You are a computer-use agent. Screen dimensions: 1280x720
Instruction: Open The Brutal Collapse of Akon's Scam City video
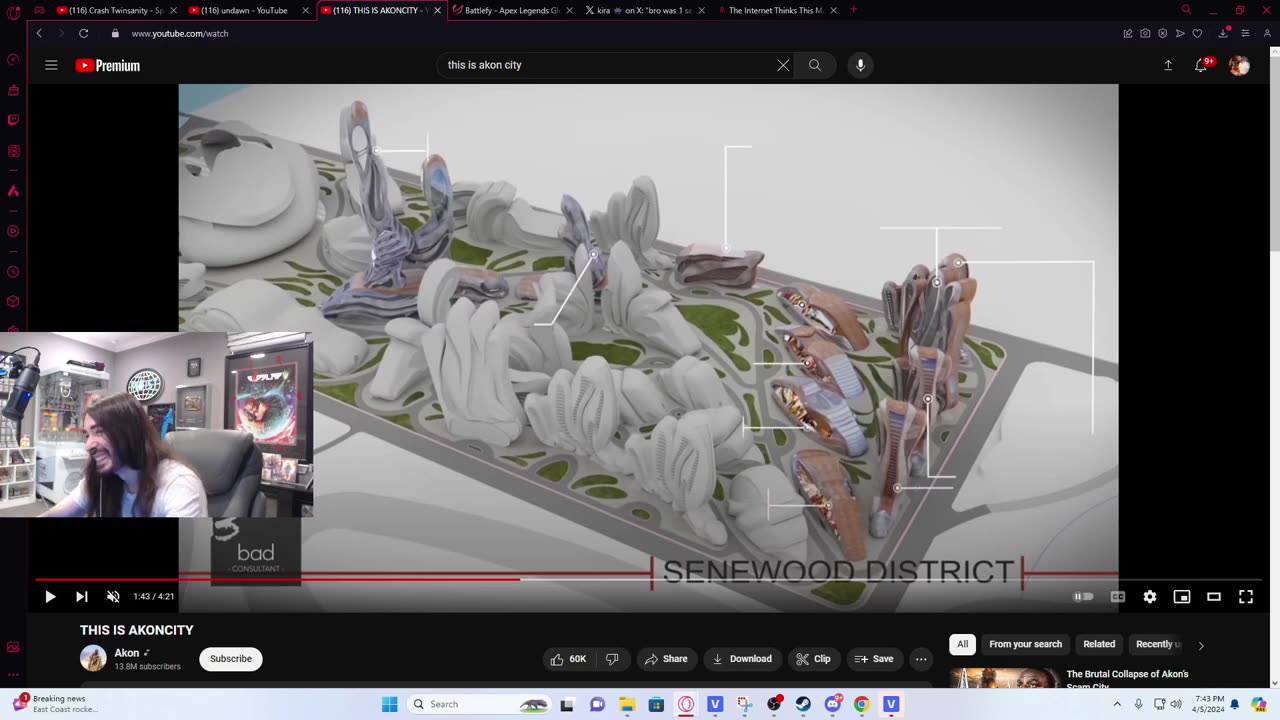point(1127,680)
